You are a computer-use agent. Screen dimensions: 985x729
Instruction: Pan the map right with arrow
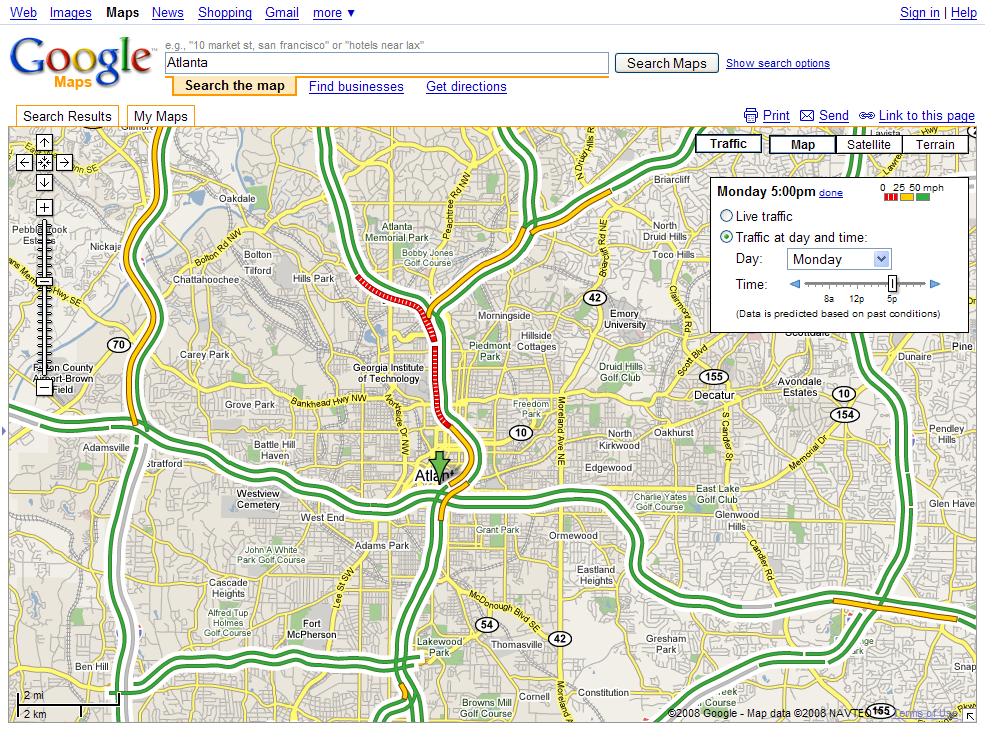click(64, 162)
